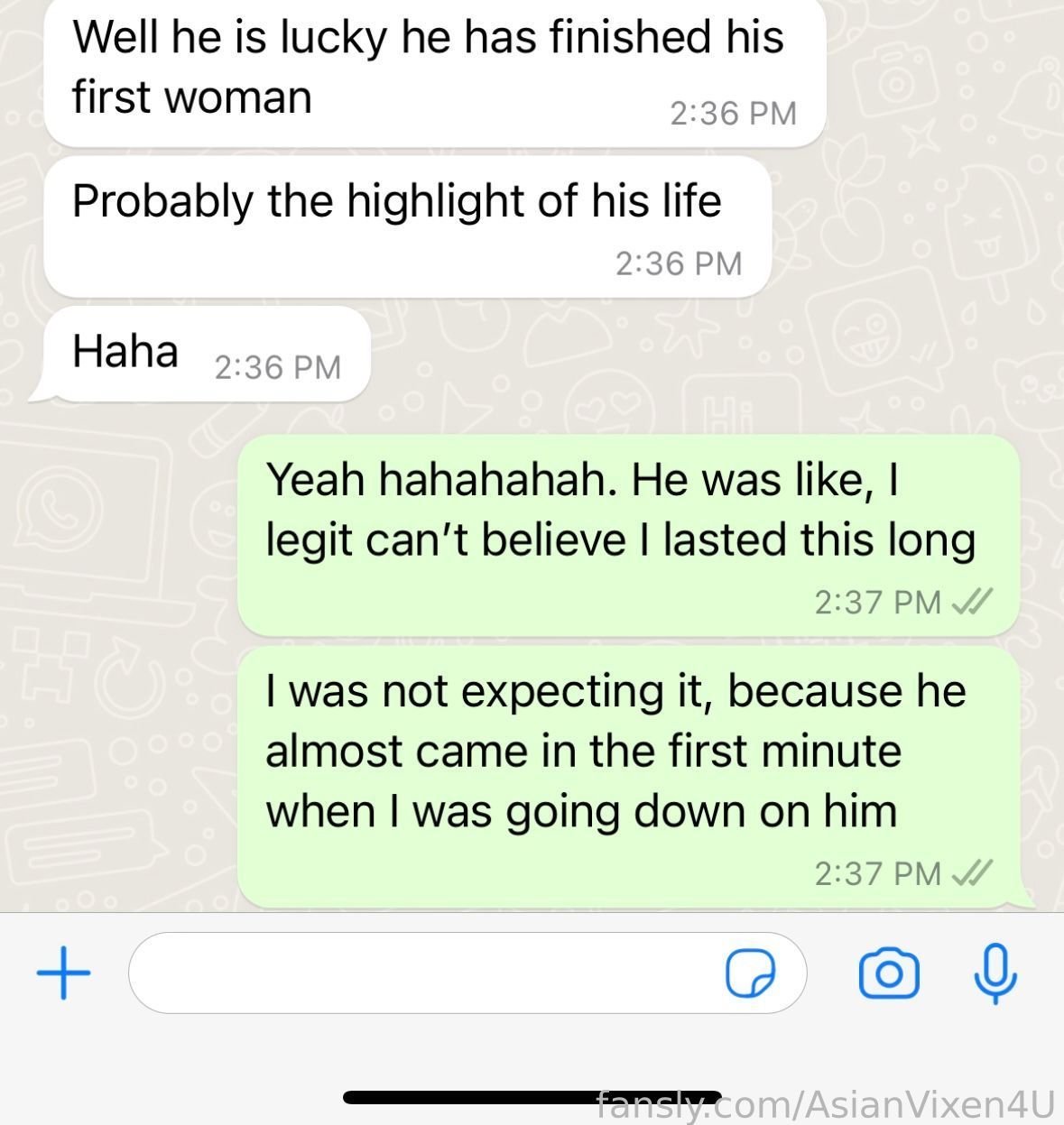1064x1125 pixels.
Task: Tap double checkmark on 'going down on him' message
Action: (x=973, y=872)
